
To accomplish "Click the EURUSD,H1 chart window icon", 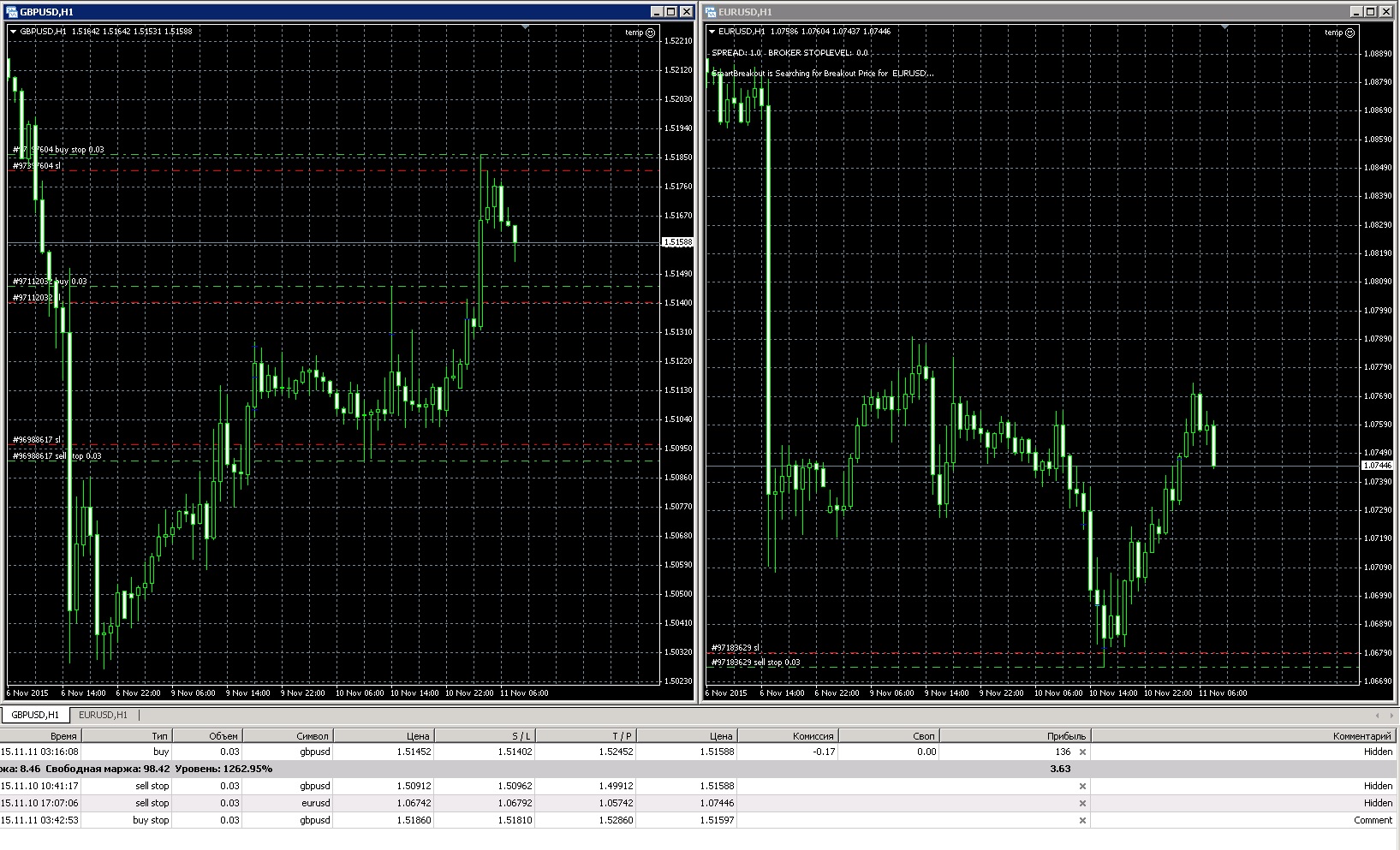I will [x=711, y=12].
